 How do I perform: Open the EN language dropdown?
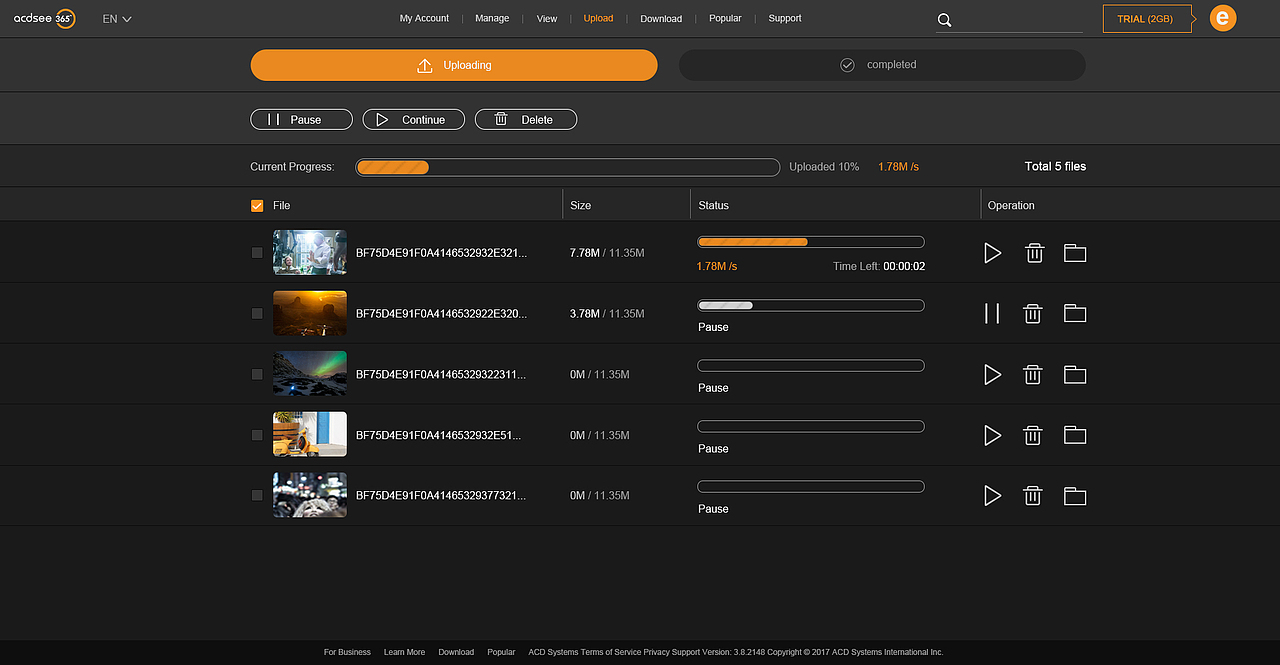tap(117, 19)
